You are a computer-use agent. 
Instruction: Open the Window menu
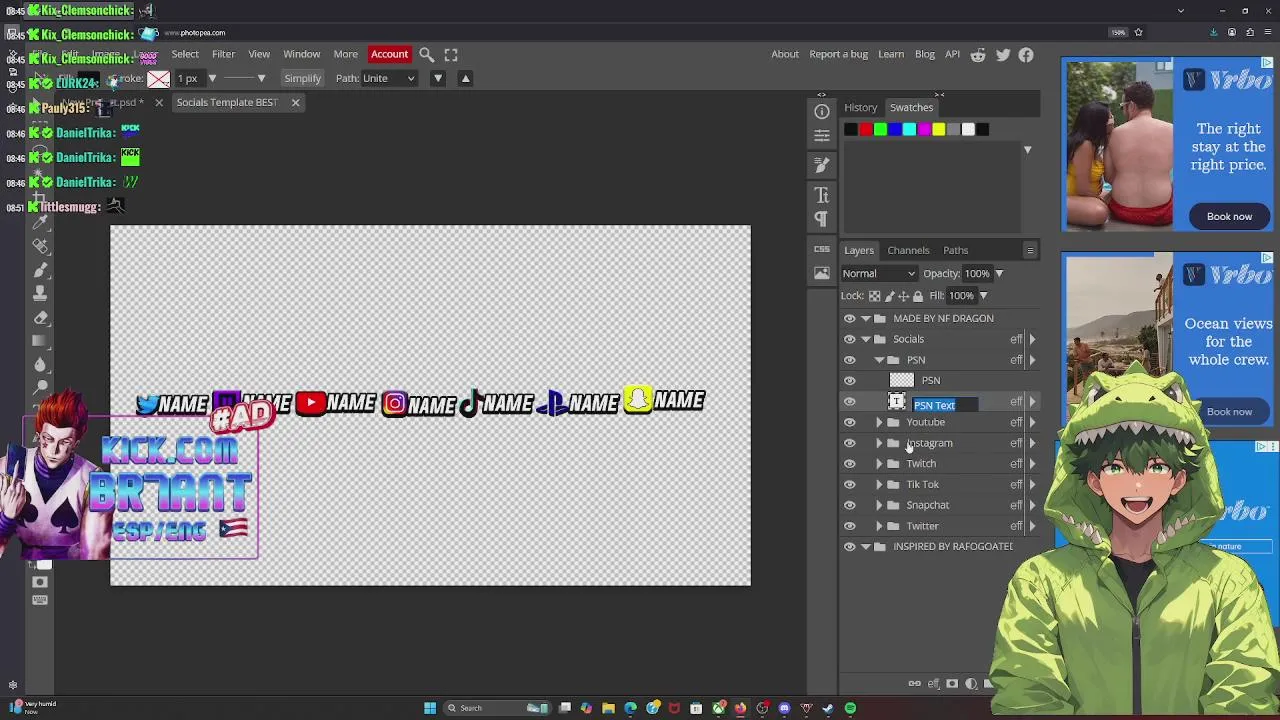pyautogui.click(x=301, y=54)
